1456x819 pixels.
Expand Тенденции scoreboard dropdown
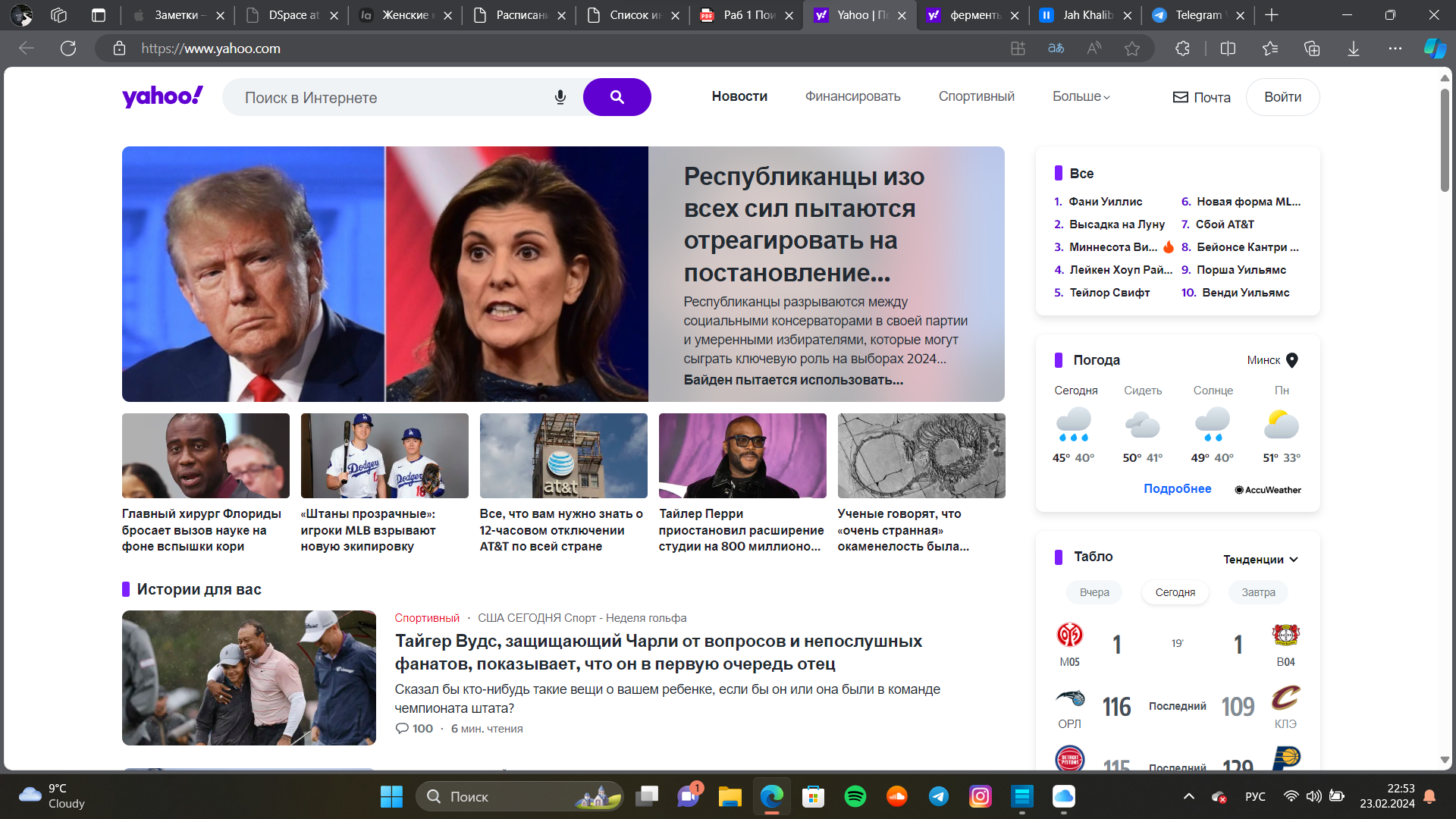pyautogui.click(x=1260, y=560)
